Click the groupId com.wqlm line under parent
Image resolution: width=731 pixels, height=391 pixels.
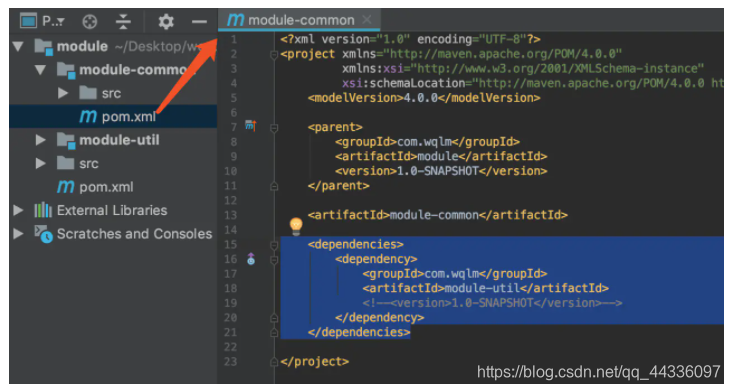point(427,142)
